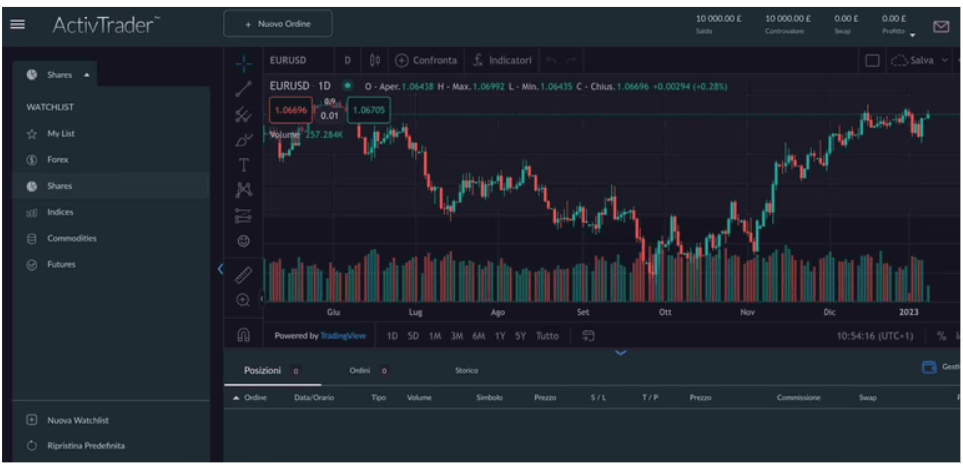Switch to the Storico tab
This screenshot has height=466, width=963.
pyautogui.click(x=466, y=371)
